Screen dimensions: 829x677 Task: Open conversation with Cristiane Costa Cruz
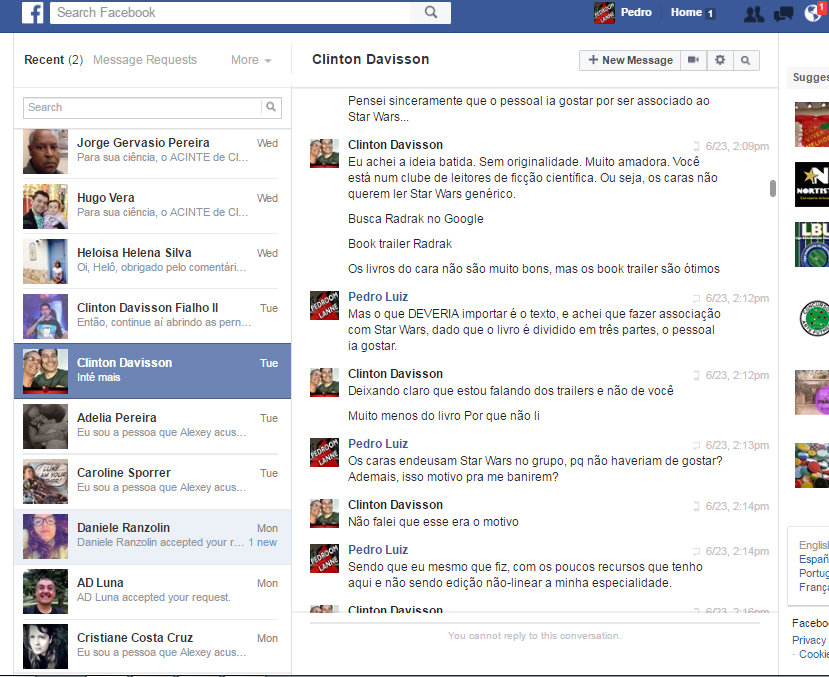pyautogui.click(x=152, y=646)
